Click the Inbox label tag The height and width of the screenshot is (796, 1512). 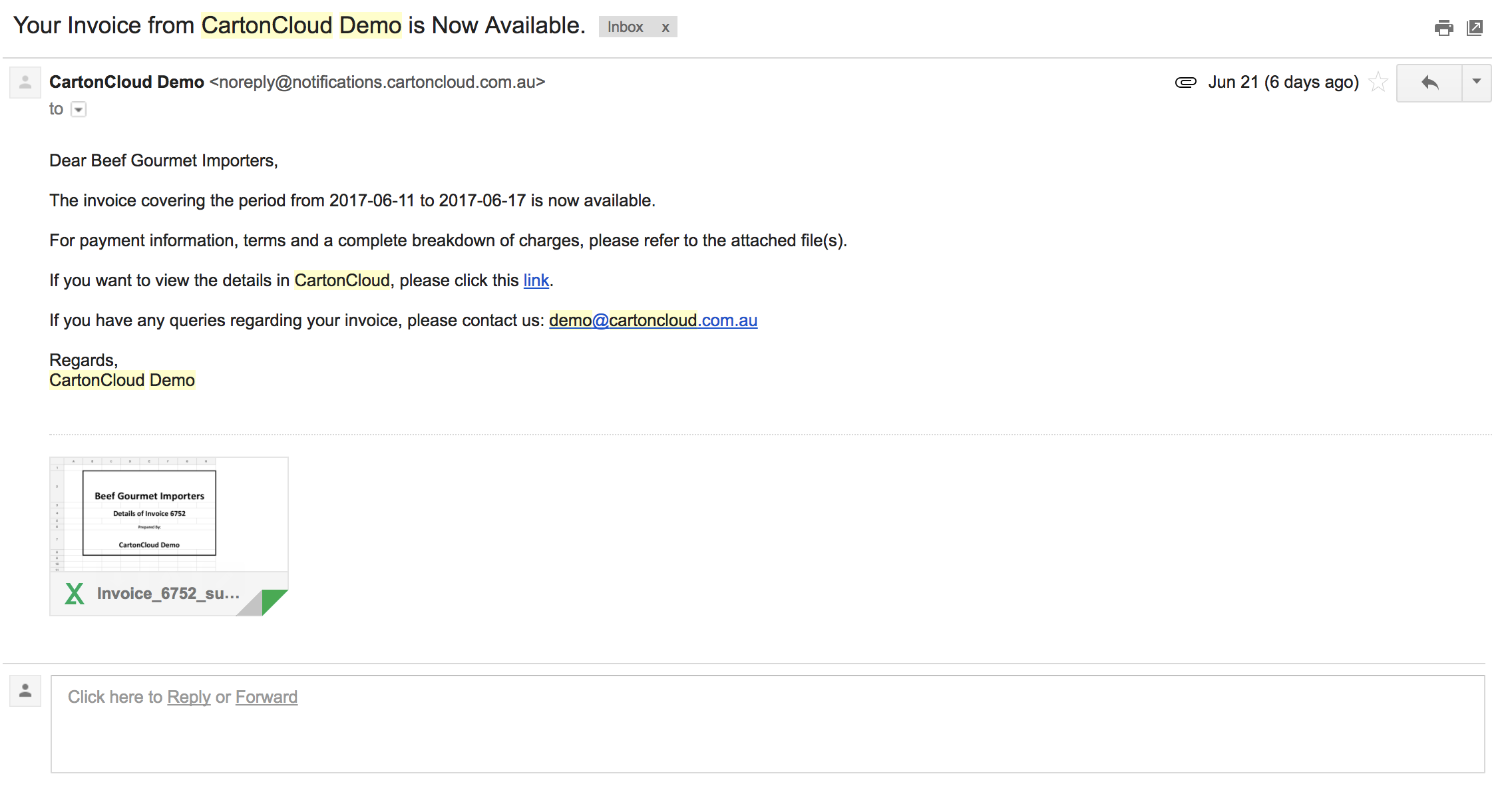625,27
